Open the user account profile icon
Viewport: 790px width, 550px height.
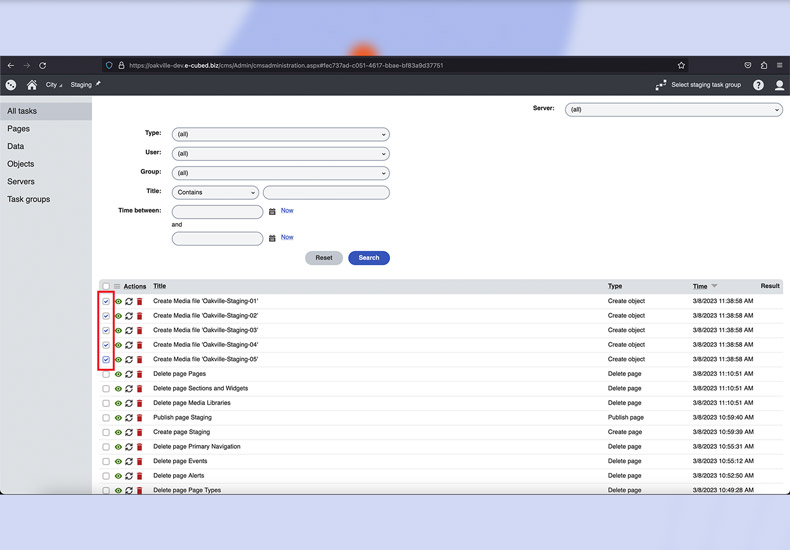(779, 85)
